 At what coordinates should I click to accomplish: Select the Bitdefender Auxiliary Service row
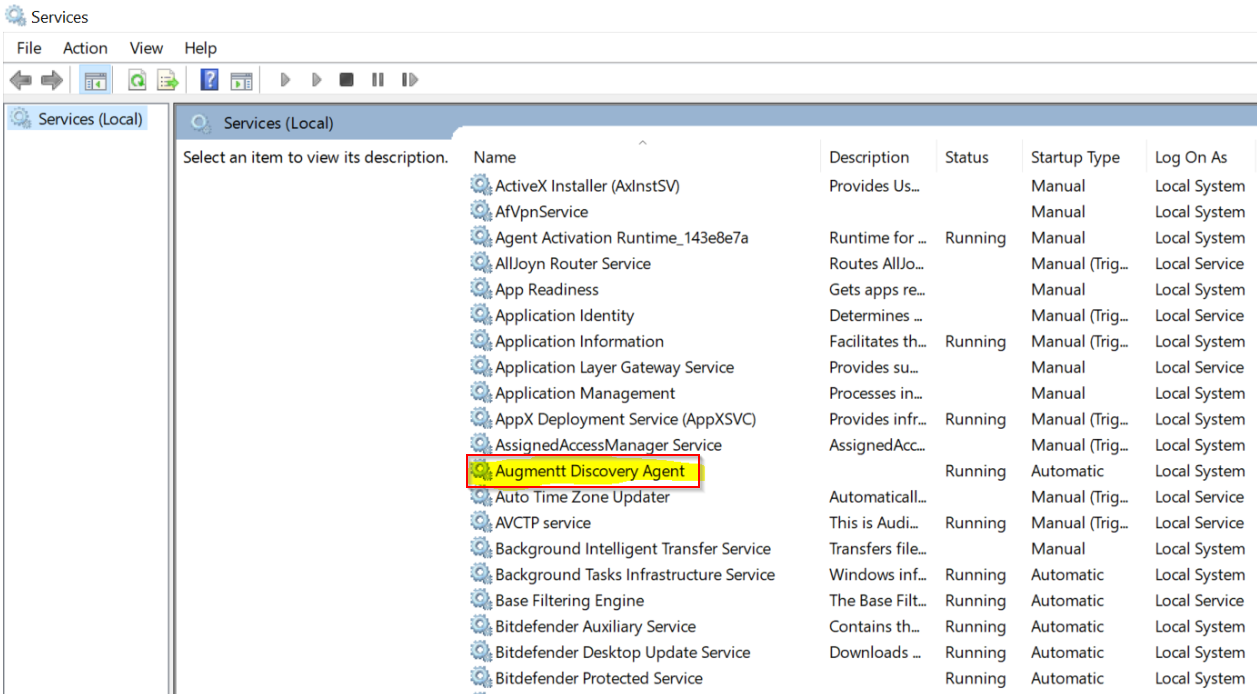tap(595, 627)
